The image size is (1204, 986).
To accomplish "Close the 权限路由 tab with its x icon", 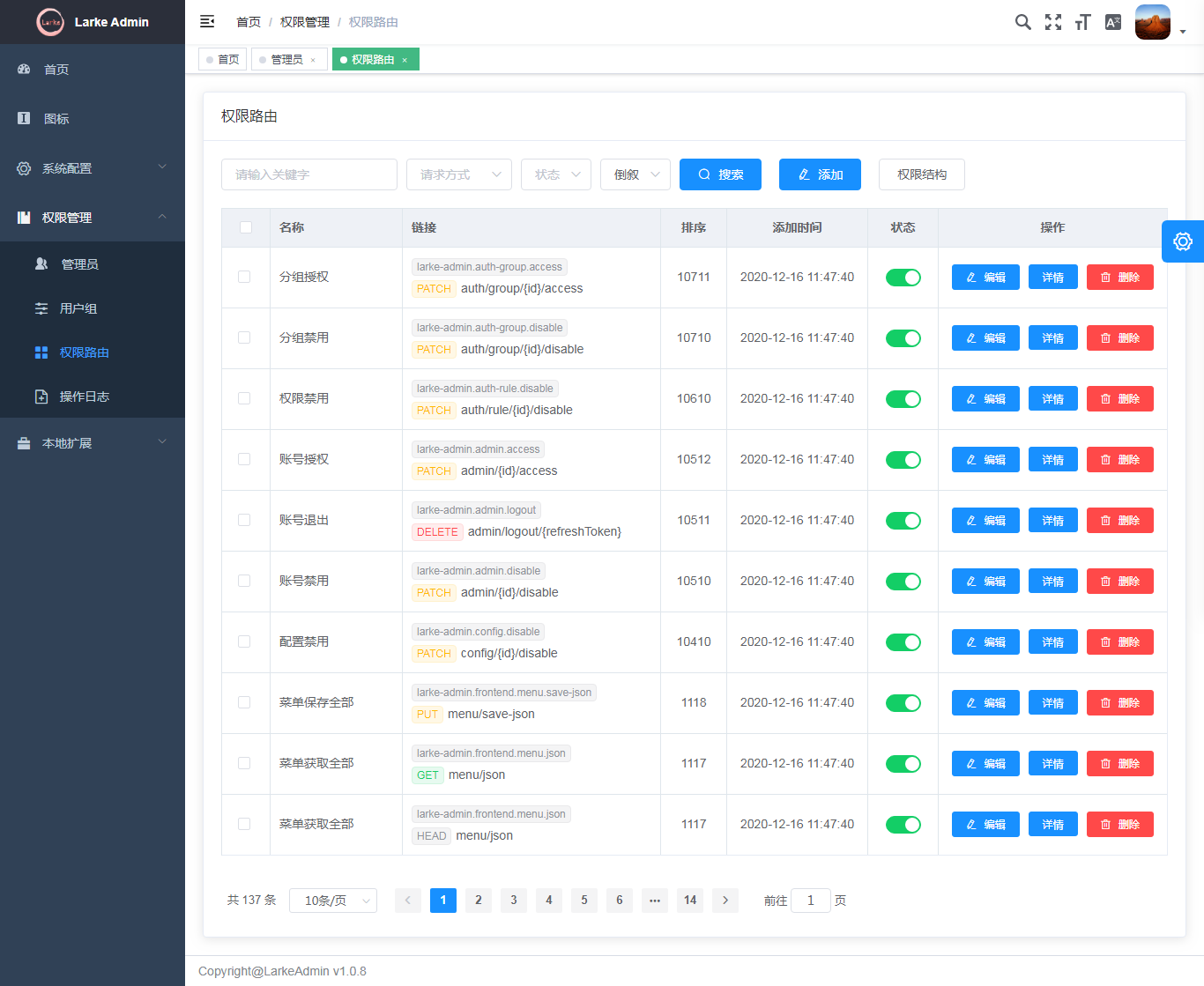I will (x=405, y=60).
